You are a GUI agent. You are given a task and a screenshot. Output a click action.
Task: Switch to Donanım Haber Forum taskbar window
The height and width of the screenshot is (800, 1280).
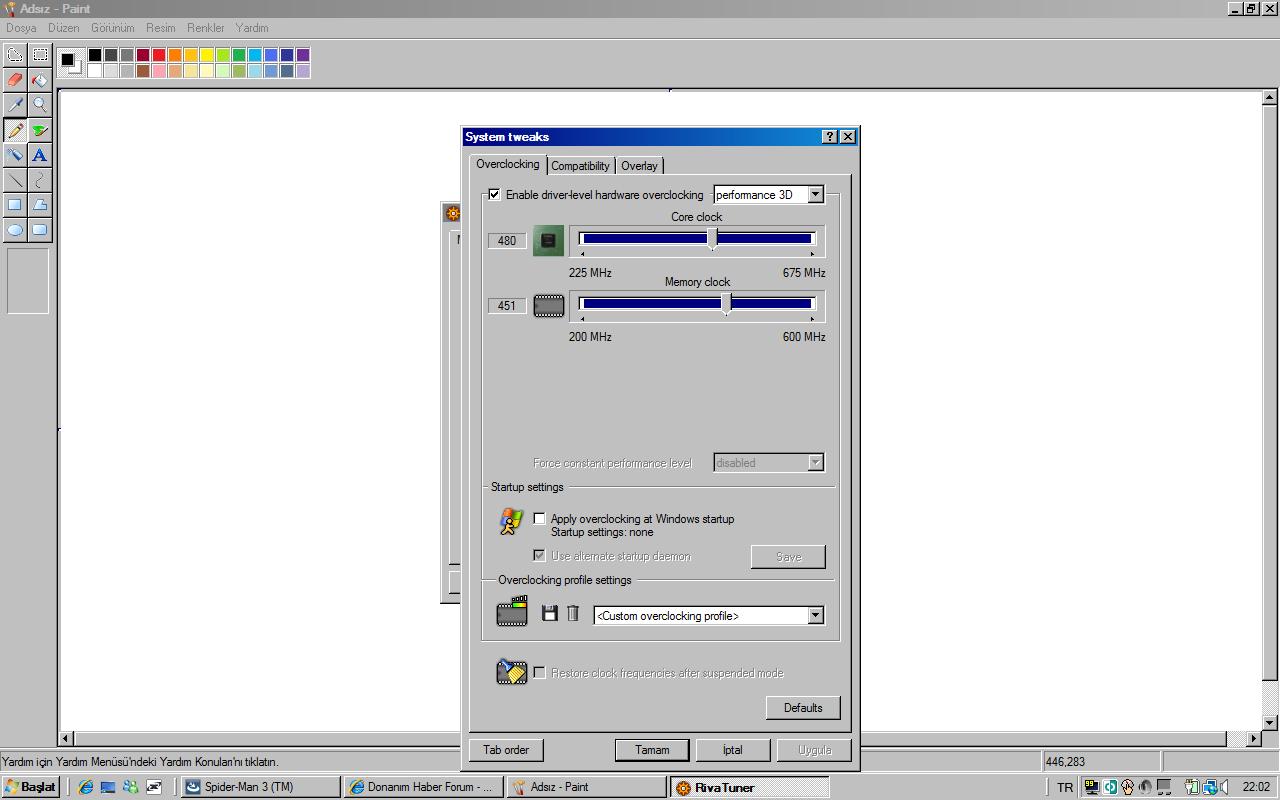[424, 787]
